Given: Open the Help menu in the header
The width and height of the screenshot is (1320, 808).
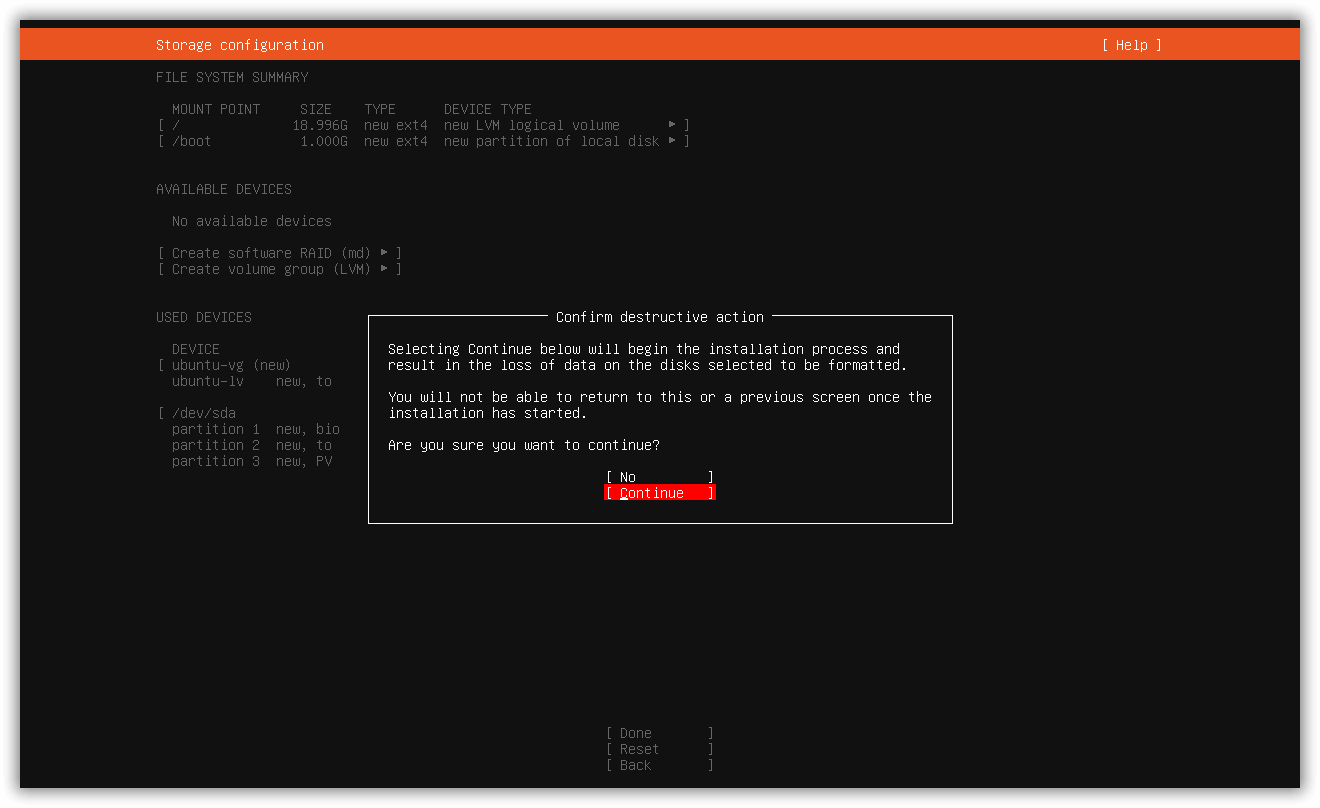Looking at the screenshot, I should tap(1132, 45).
